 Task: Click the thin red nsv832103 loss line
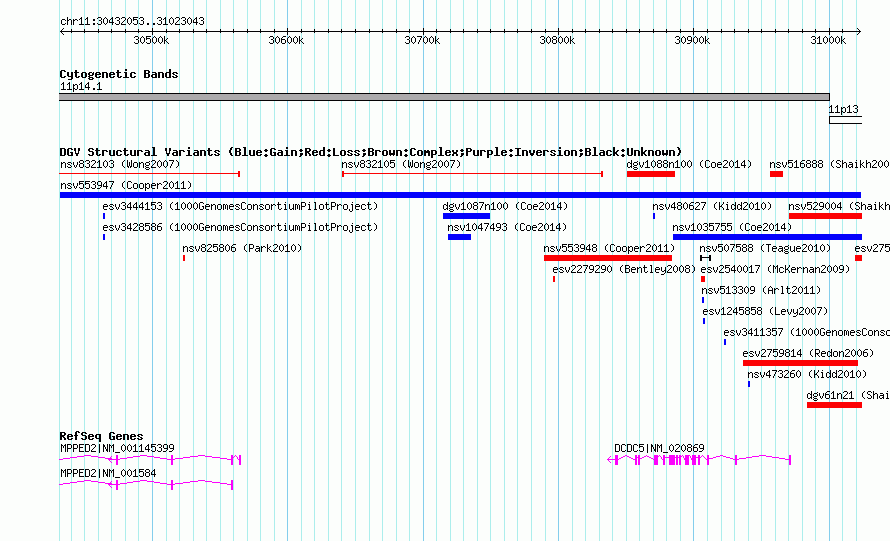click(x=150, y=174)
